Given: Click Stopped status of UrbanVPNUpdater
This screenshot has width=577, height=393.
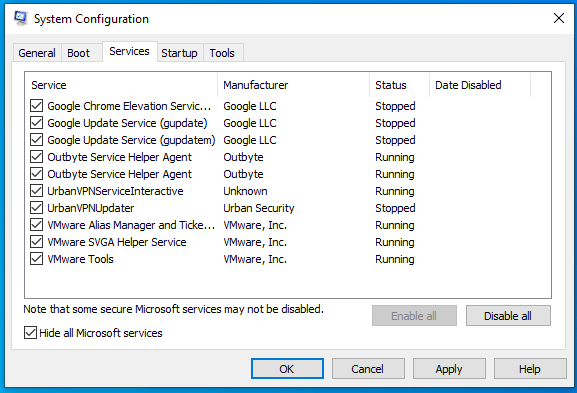Looking at the screenshot, I should [395, 208].
